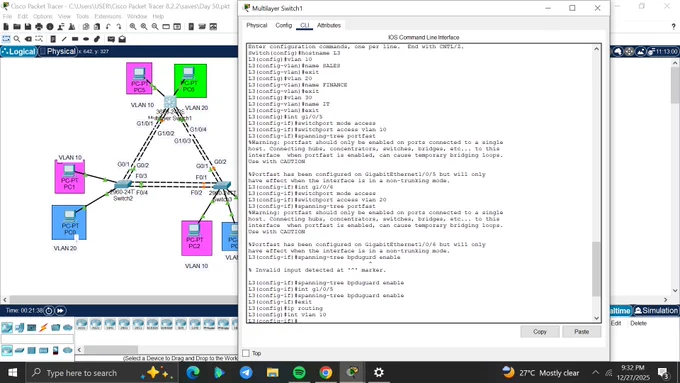Click the taskbar search box
Viewport: 680px width, 383px height.
point(102,373)
